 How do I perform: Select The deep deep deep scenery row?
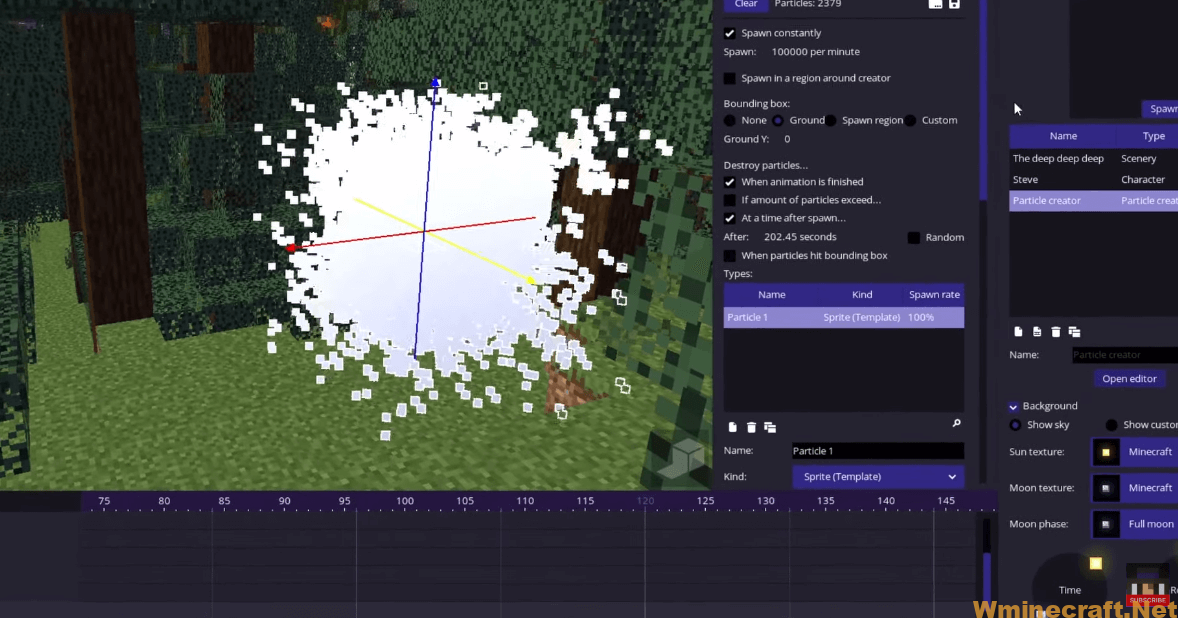point(1093,158)
